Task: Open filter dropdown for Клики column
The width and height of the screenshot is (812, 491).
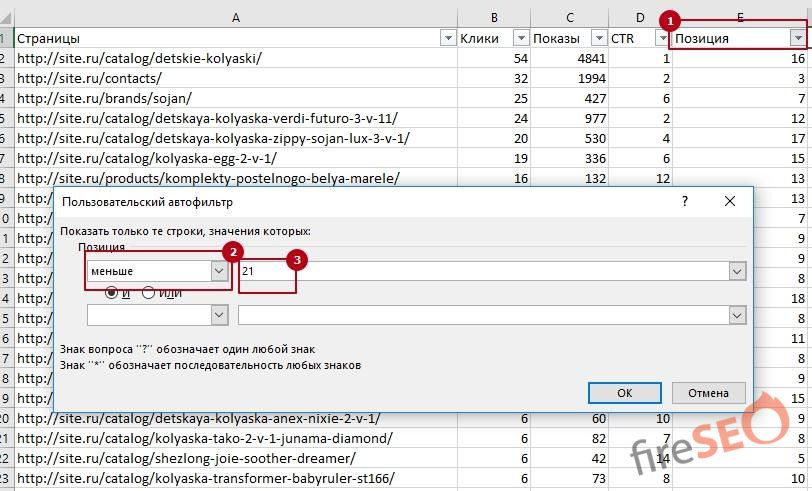Action: tap(520, 38)
